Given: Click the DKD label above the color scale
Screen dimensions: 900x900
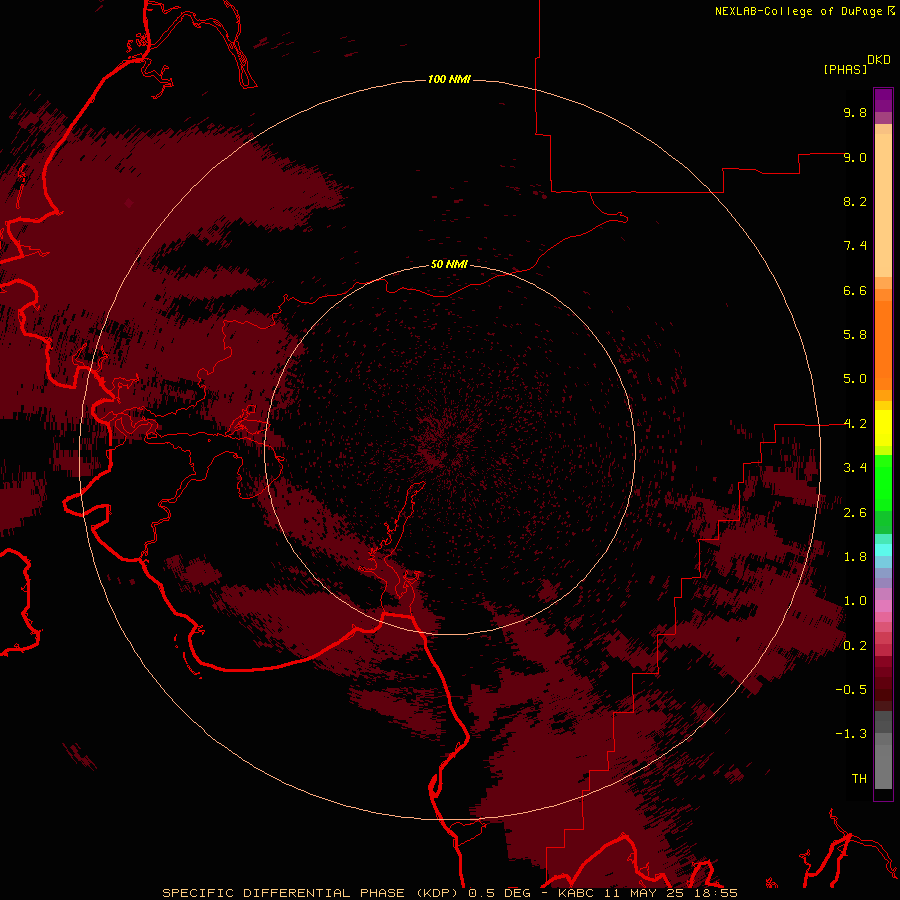Looking at the screenshot, I should (879, 59).
